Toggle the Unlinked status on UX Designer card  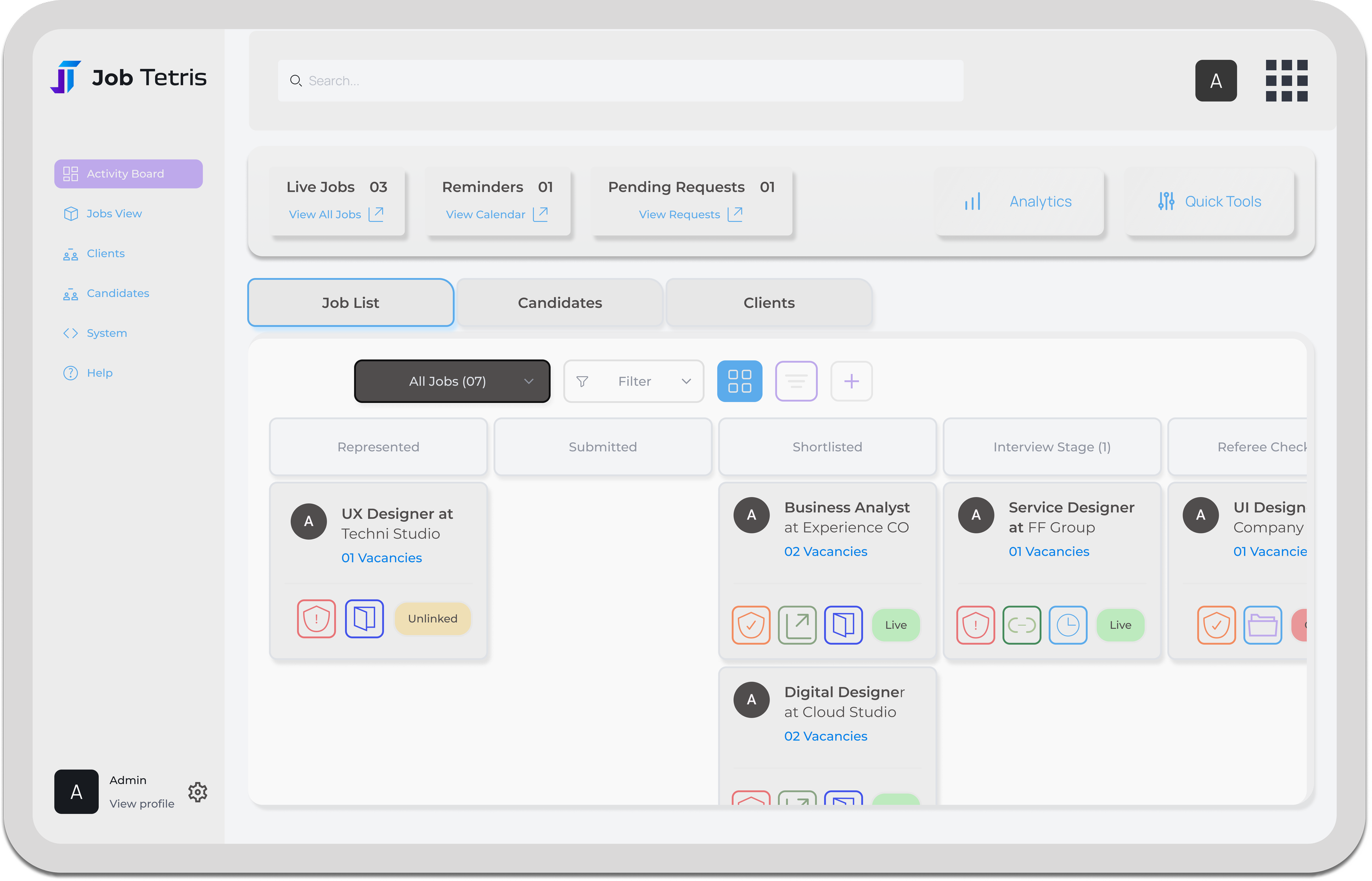(x=432, y=618)
